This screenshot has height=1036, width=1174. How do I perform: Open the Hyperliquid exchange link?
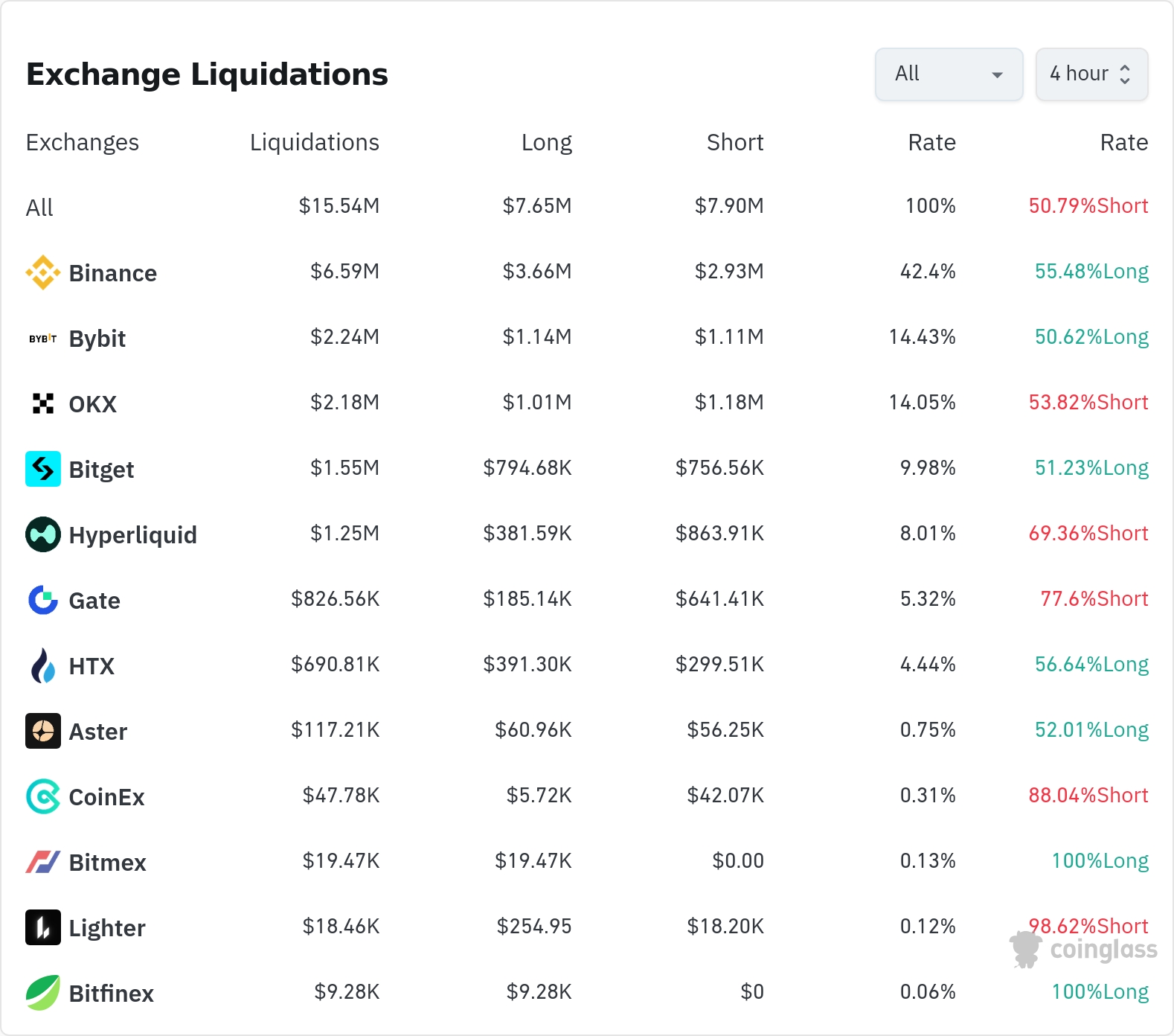[x=132, y=535]
